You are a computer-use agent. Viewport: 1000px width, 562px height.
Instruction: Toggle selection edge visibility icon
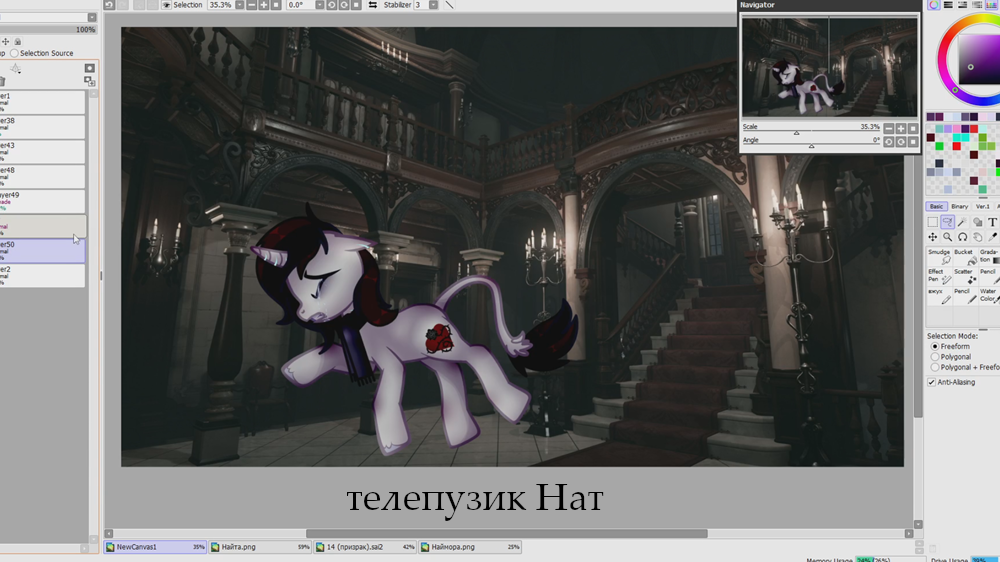pos(166,4)
